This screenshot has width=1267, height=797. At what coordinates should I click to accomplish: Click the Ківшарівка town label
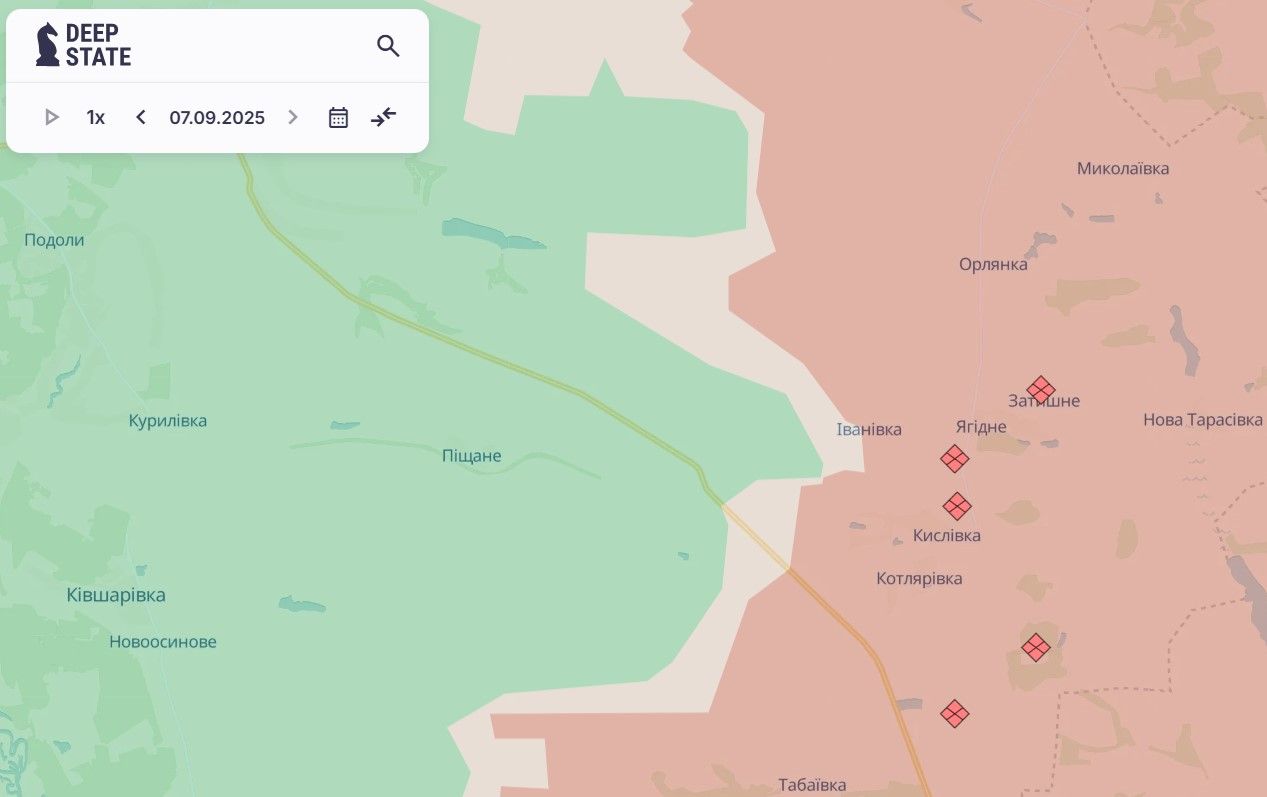[x=116, y=595]
